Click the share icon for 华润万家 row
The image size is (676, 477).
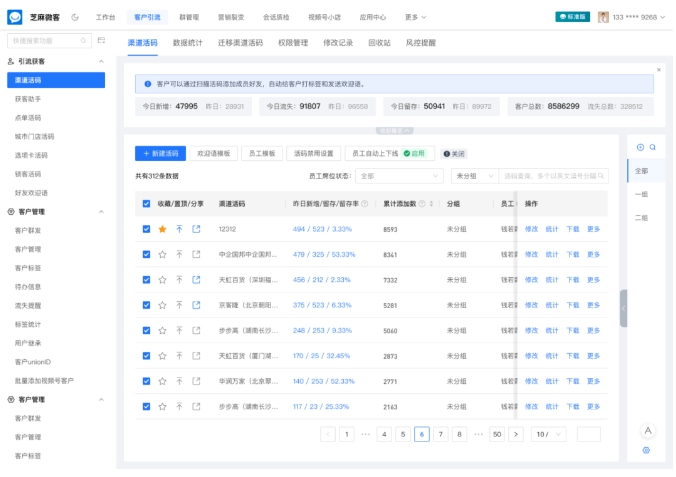196,381
